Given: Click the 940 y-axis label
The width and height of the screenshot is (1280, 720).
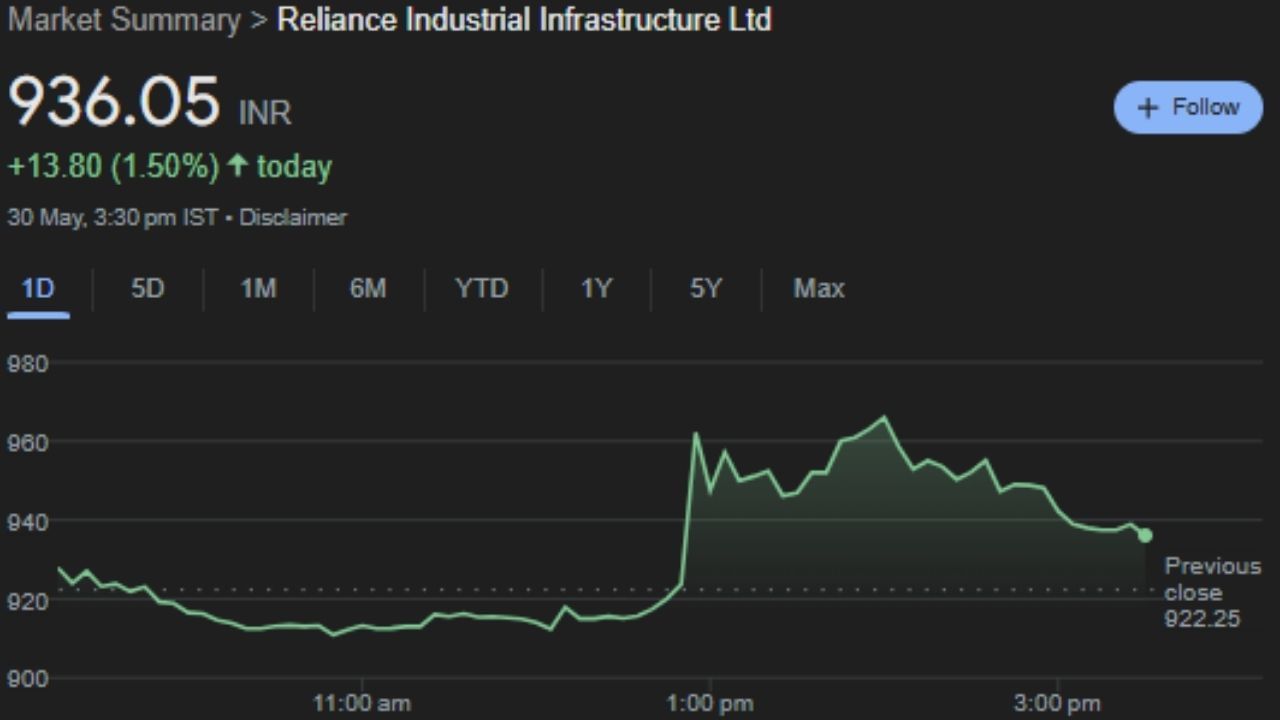Looking at the screenshot, I should point(28,522).
